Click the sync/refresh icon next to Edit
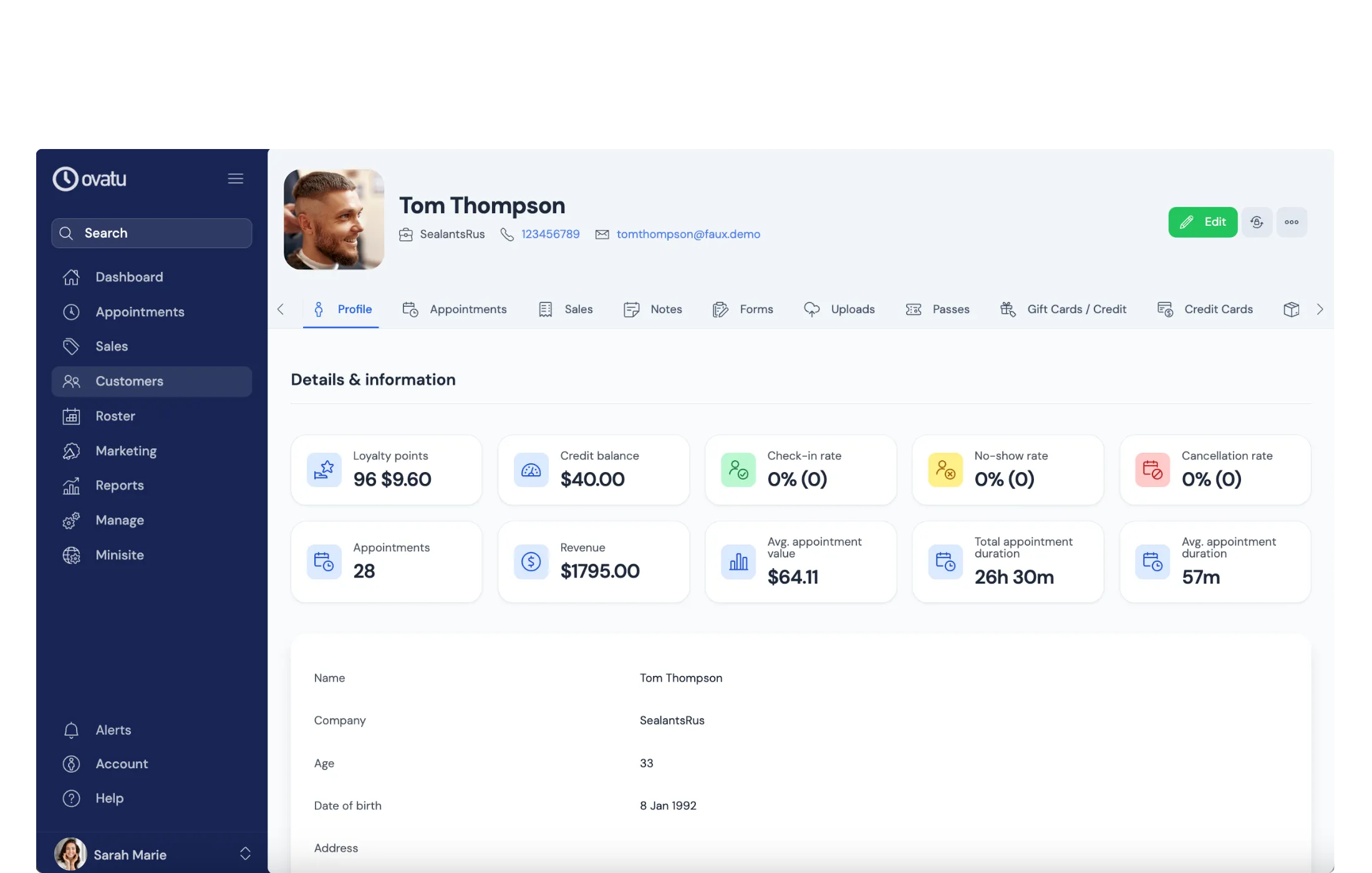 [1257, 222]
